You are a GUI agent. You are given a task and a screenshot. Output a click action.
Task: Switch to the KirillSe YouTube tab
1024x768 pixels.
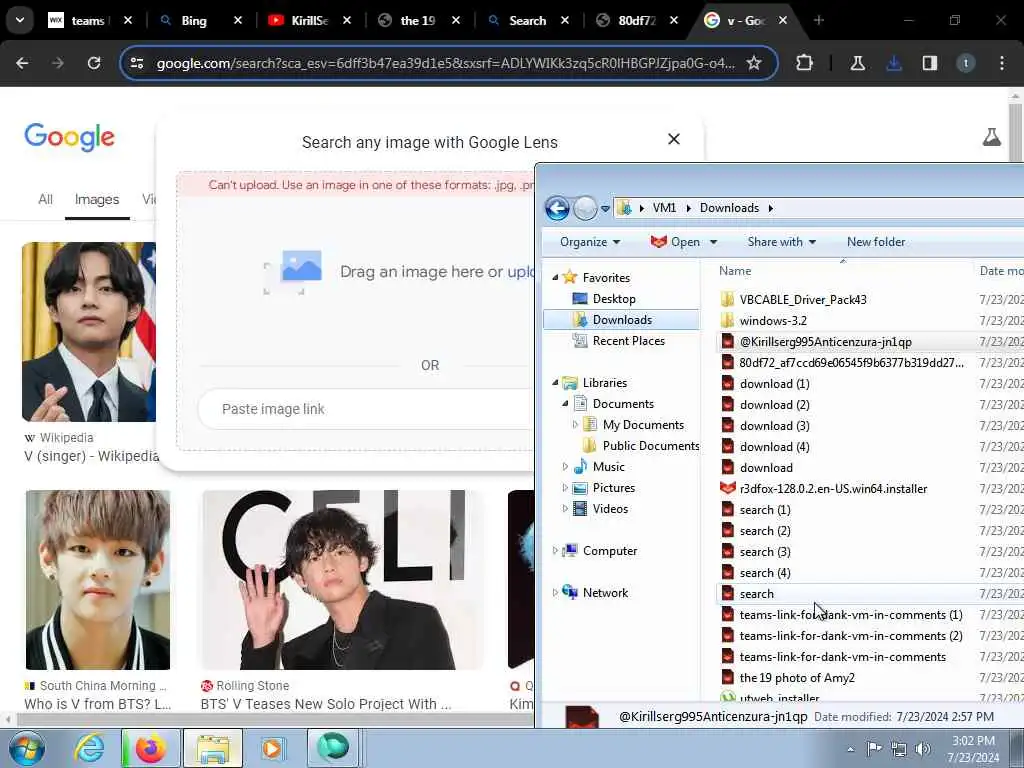[310, 21]
